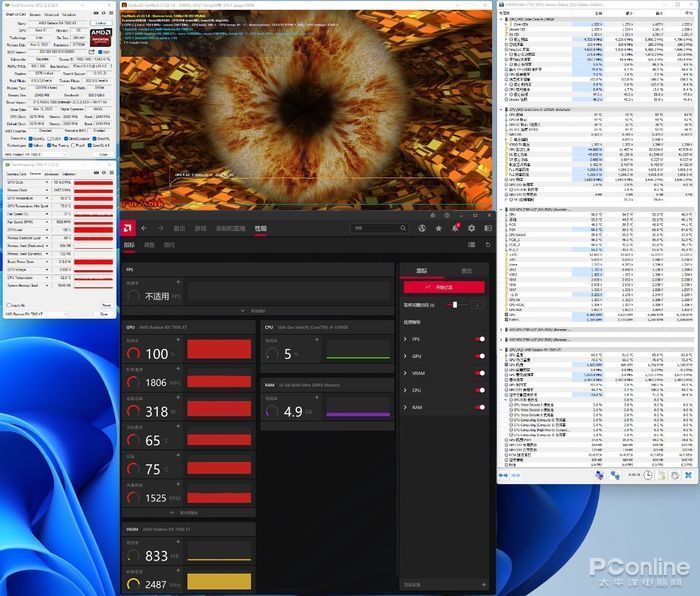Click the Reset button in GPU-Z sensors window
Screen dimensions: 700x596
[106, 305]
